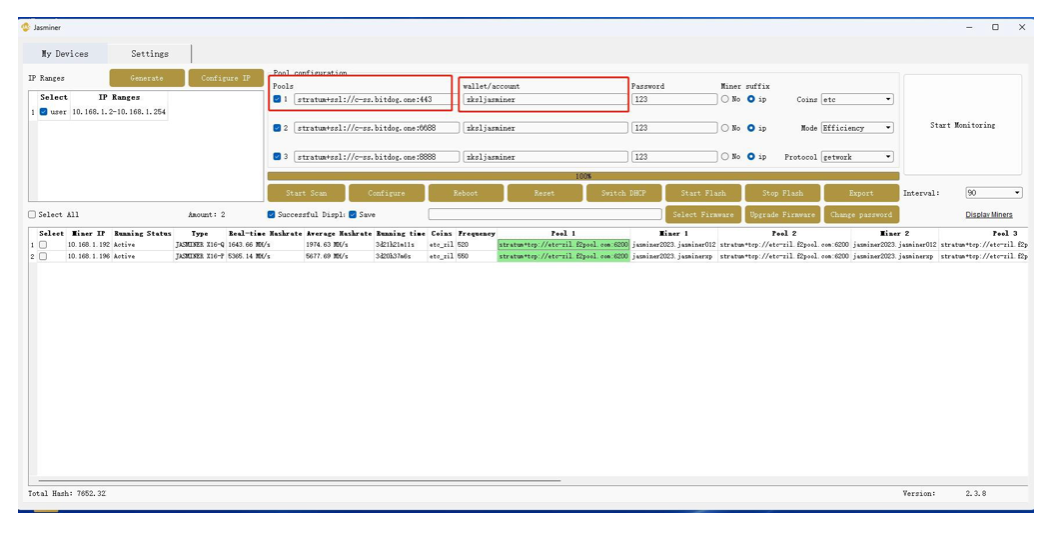Click the Switch DHCP button
The height and width of the screenshot is (536, 1060).
pyautogui.click(x=624, y=193)
